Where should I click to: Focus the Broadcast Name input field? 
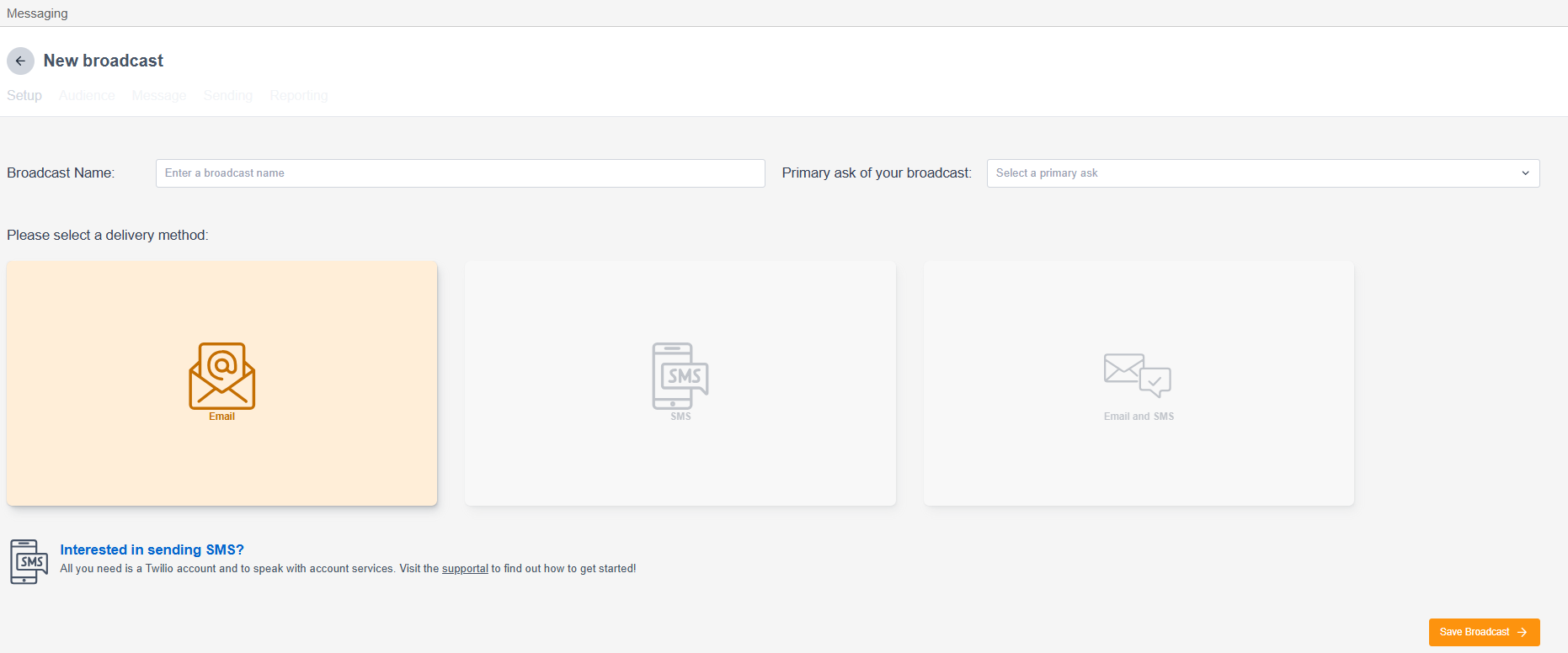click(461, 173)
